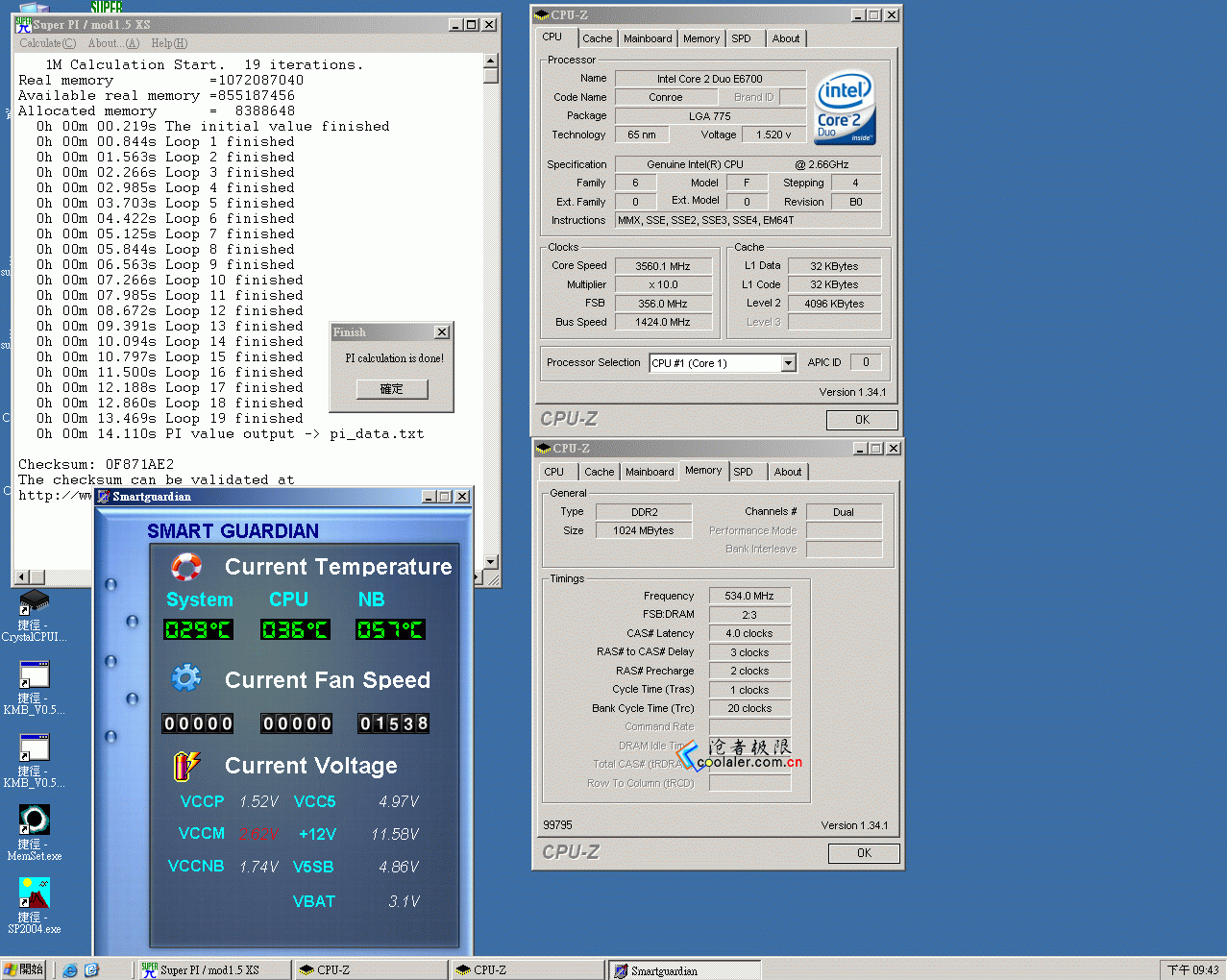This screenshot has width=1227, height=980.
Task: Click the Show Desktop quick launch icon
Action: click(x=91, y=969)
